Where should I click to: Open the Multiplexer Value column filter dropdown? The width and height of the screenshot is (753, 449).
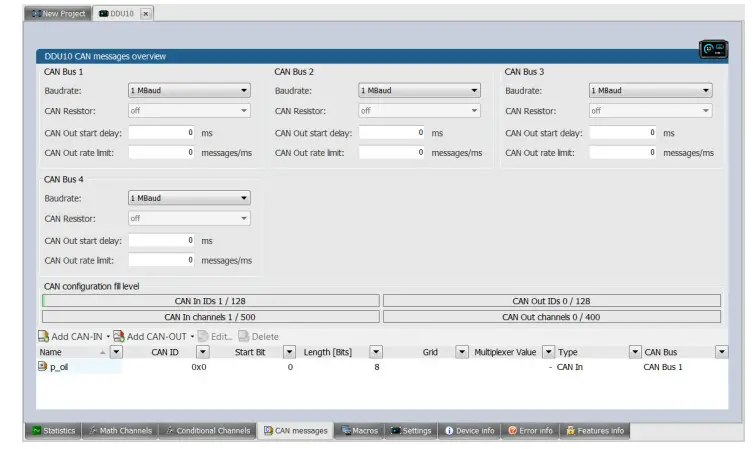point(548,352)
